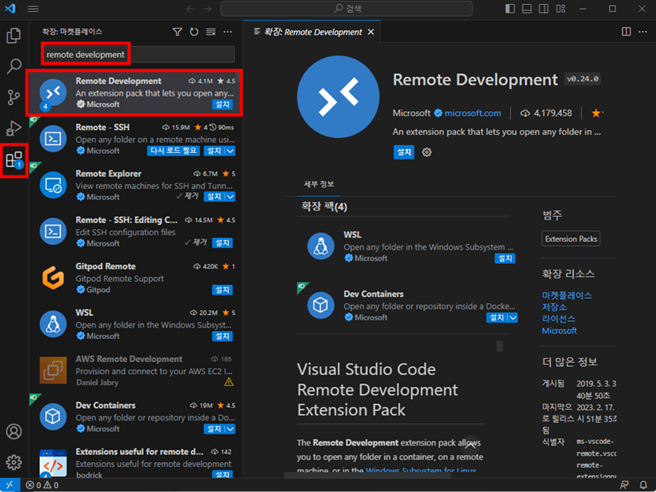Viewport: 656px width, 492px height.
Task: Open gear settings for Remote Development extension
Action: click(x=427, y=152)
